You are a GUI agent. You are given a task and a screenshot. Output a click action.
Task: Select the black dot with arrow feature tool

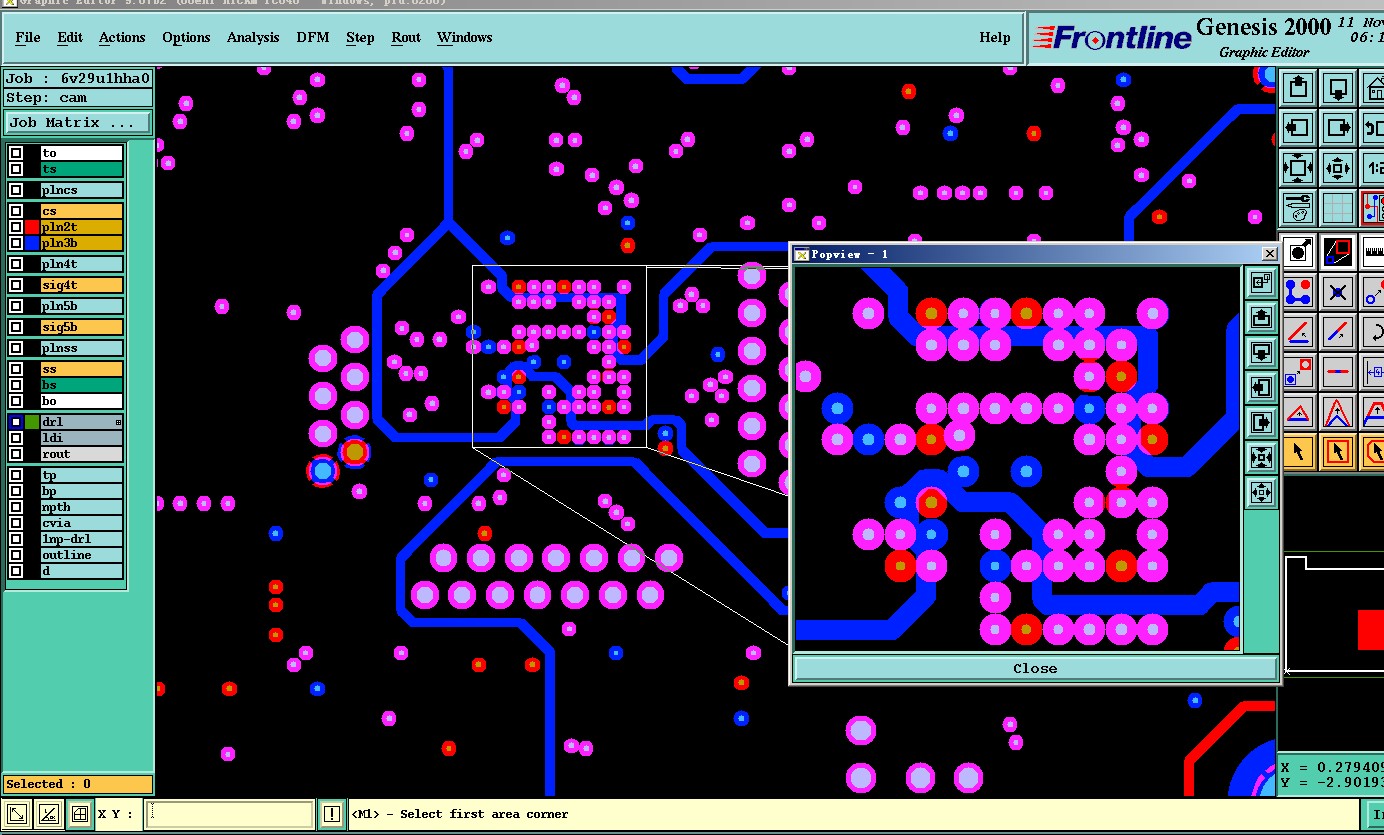click(1298, 252)
